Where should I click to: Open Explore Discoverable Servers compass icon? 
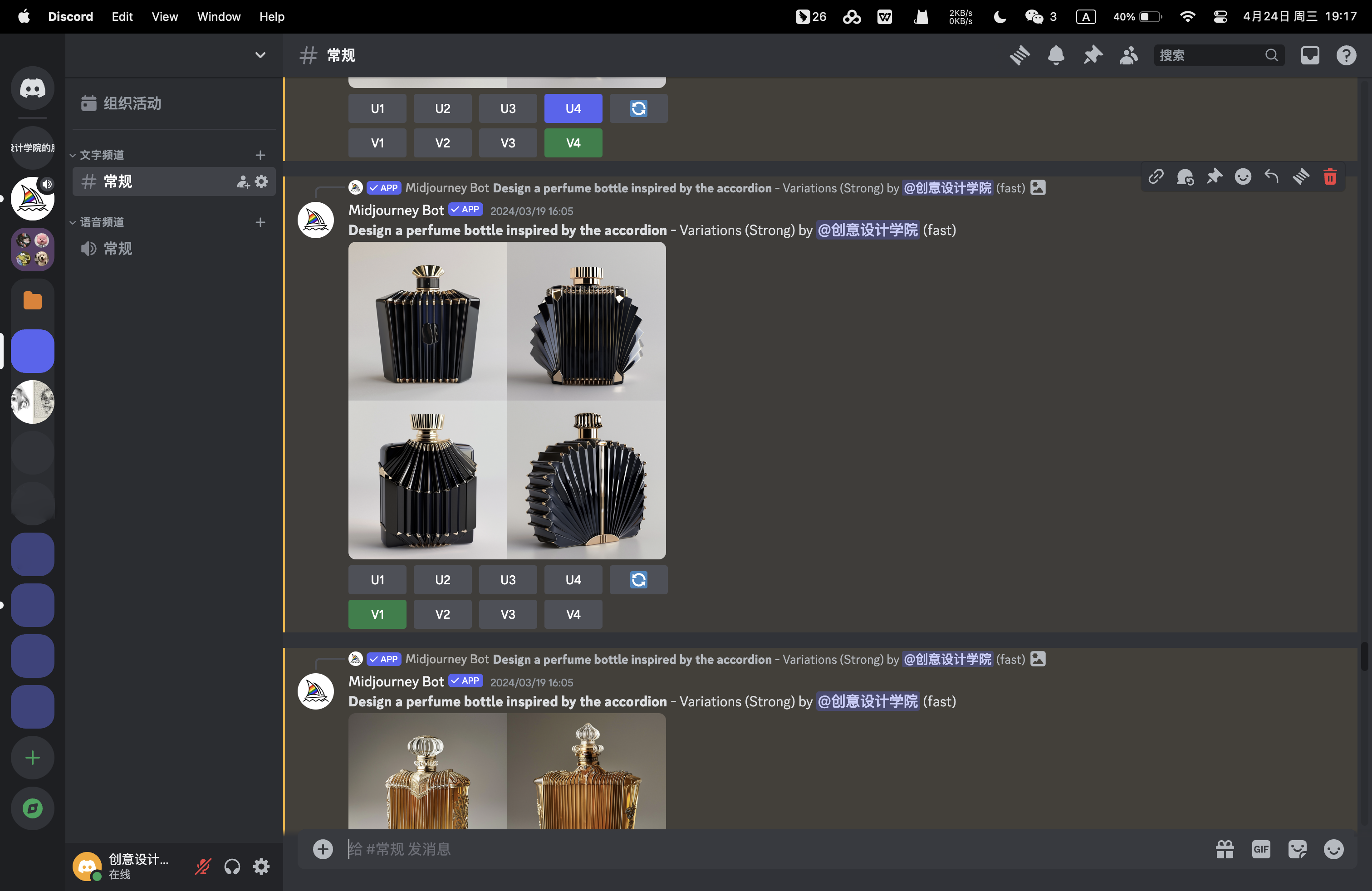[x=32, y=808]
